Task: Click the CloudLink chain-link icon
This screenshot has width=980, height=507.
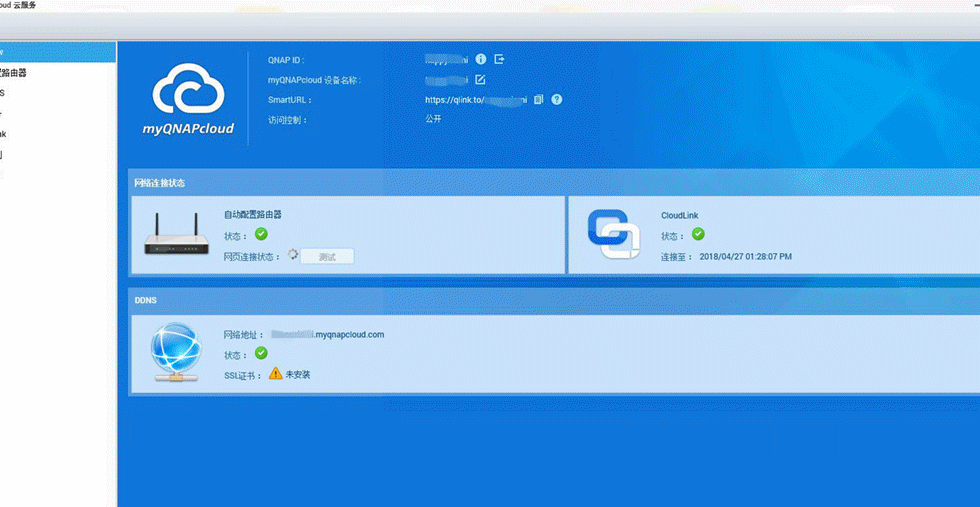Action: coord(614,234)
